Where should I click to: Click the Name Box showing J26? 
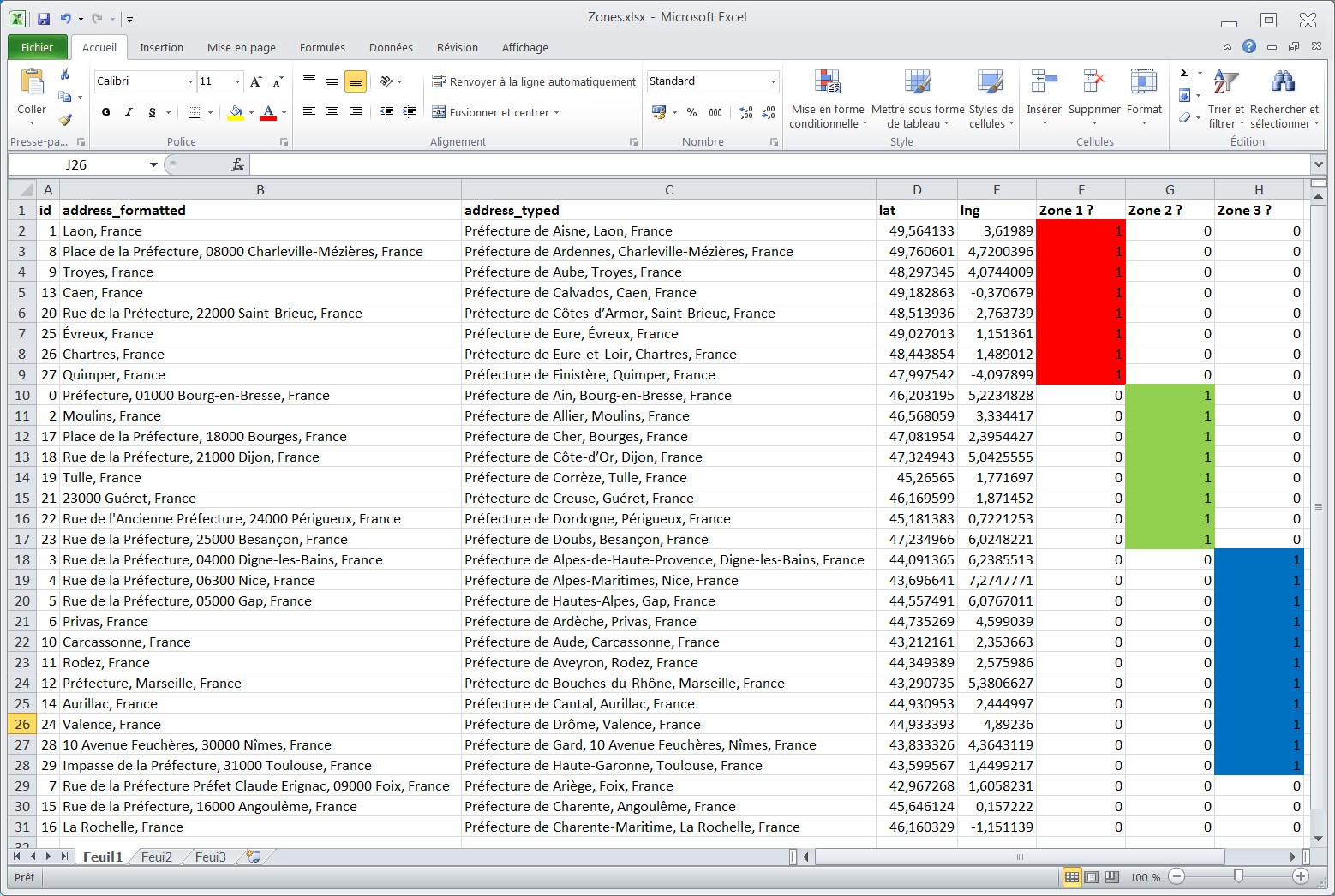[77, 164]
